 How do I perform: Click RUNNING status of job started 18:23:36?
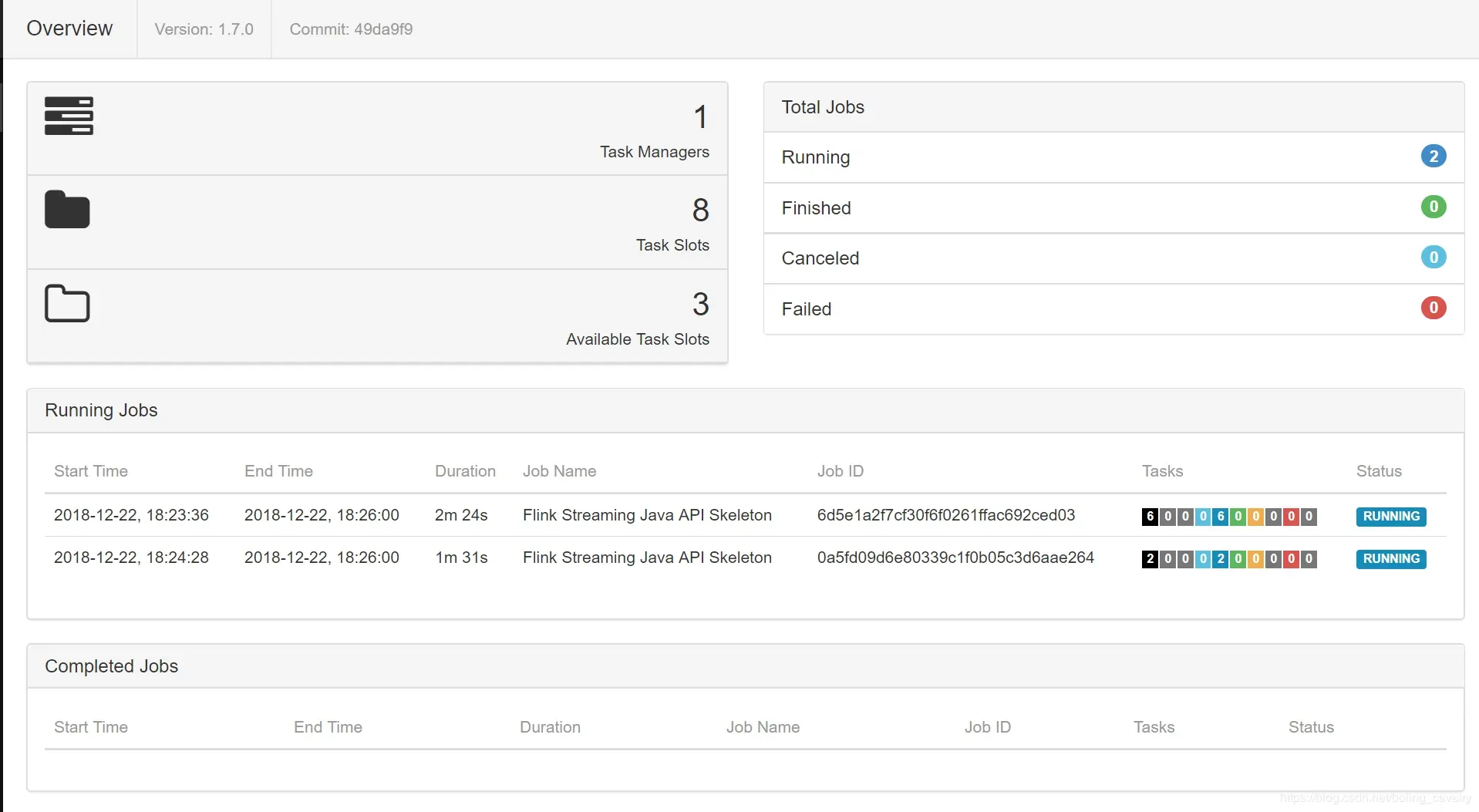tap(1390, 516)
